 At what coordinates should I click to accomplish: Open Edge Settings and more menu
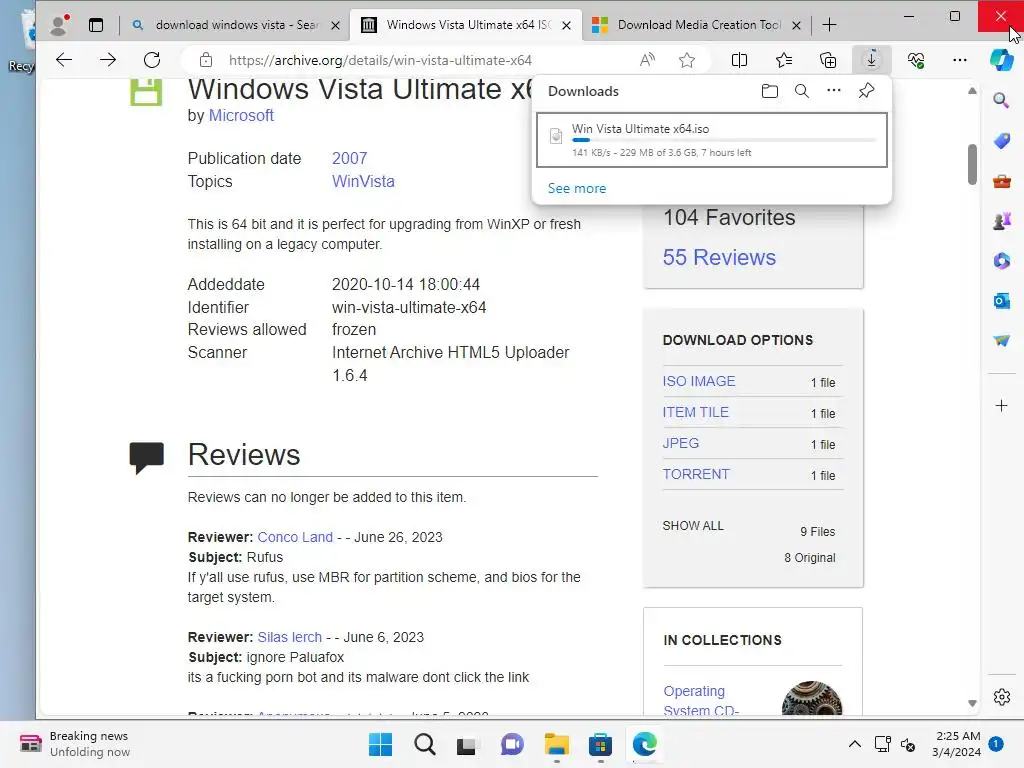coord(959,60)
